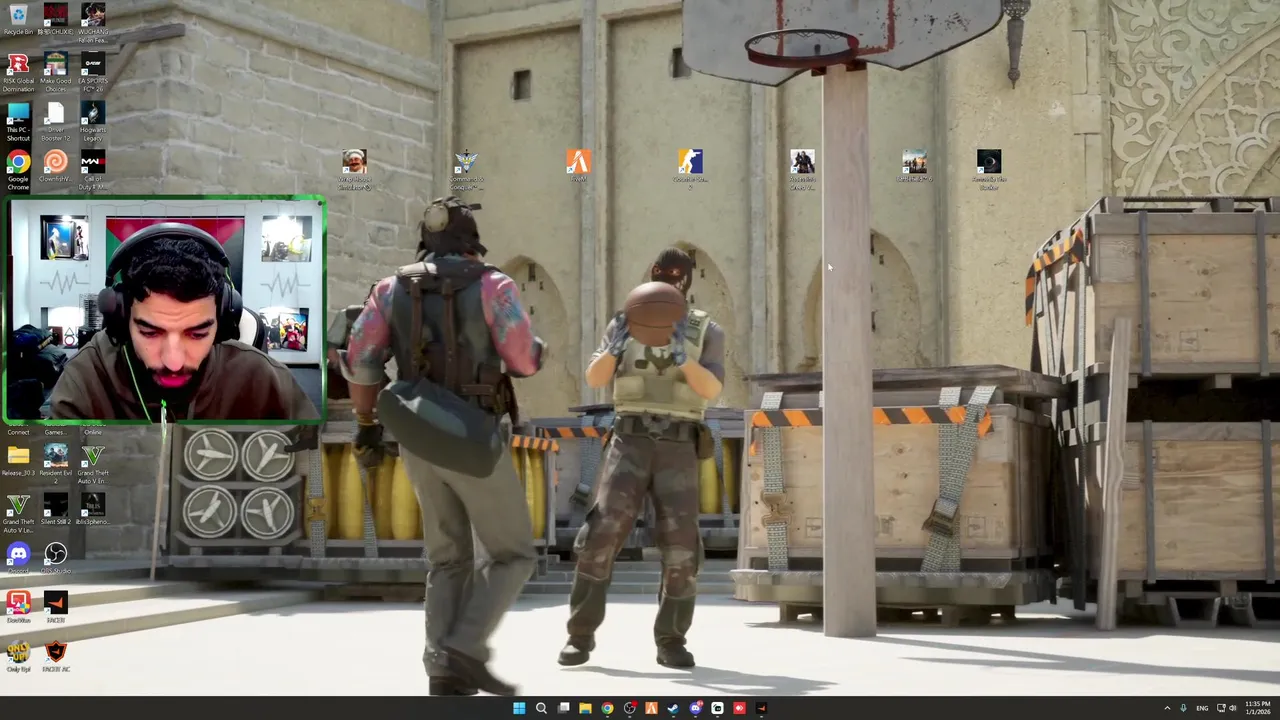Open File Explorer from the taskbar

585,708
